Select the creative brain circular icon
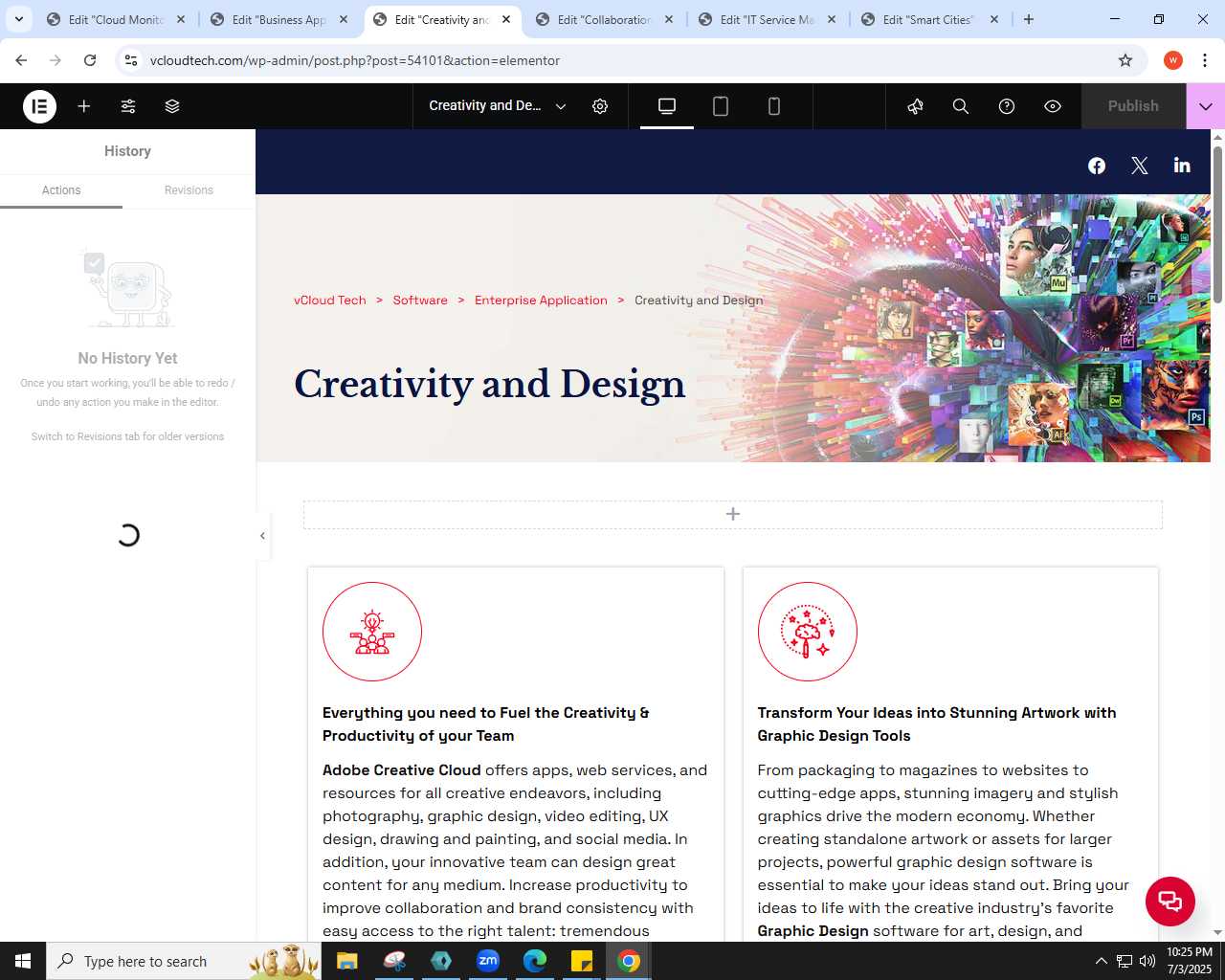Viewport: 1225px width, 980px height. (808, 632)
